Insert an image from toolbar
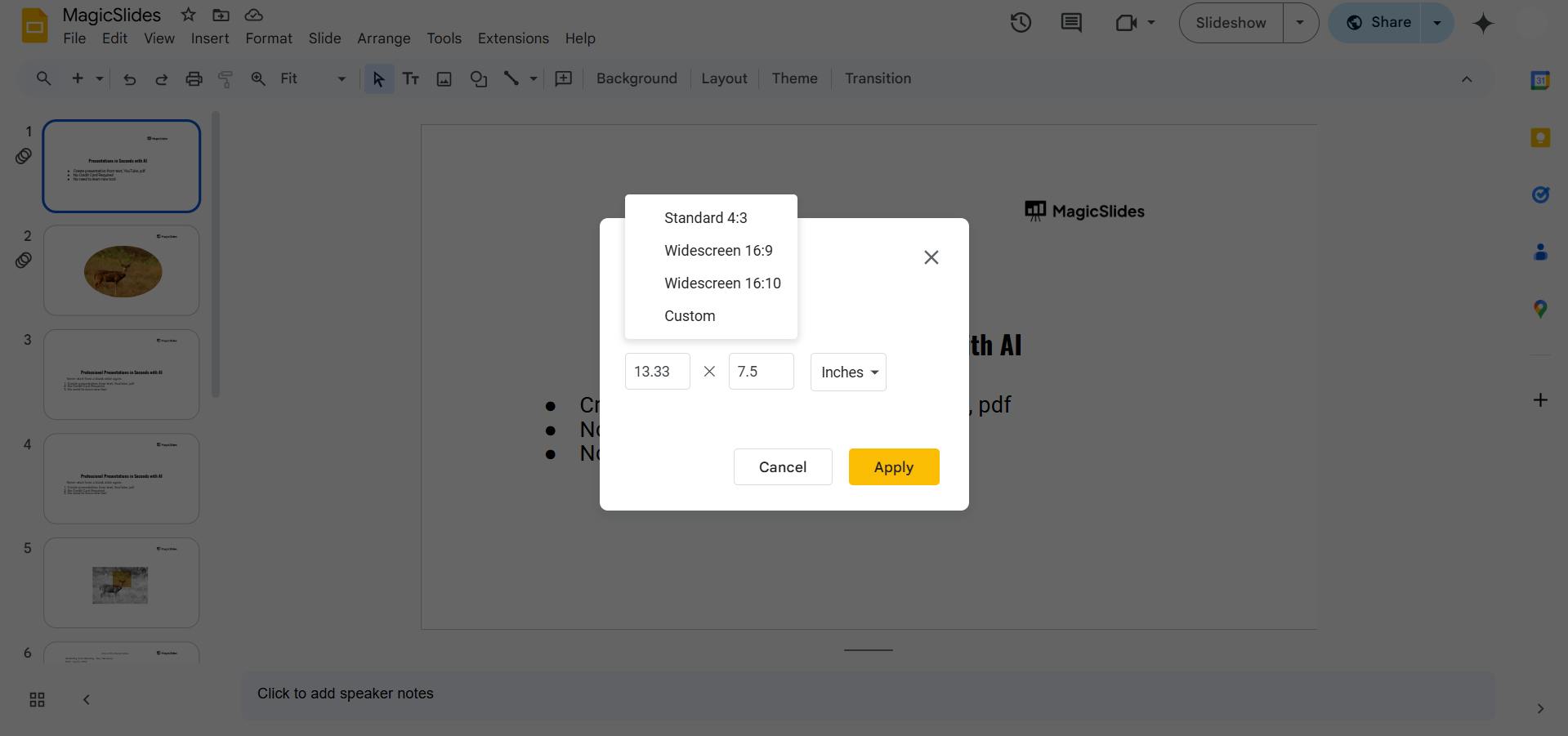The height and width of the screenshot is (736, 1568). pyautogui.click(x=444, y=78)
